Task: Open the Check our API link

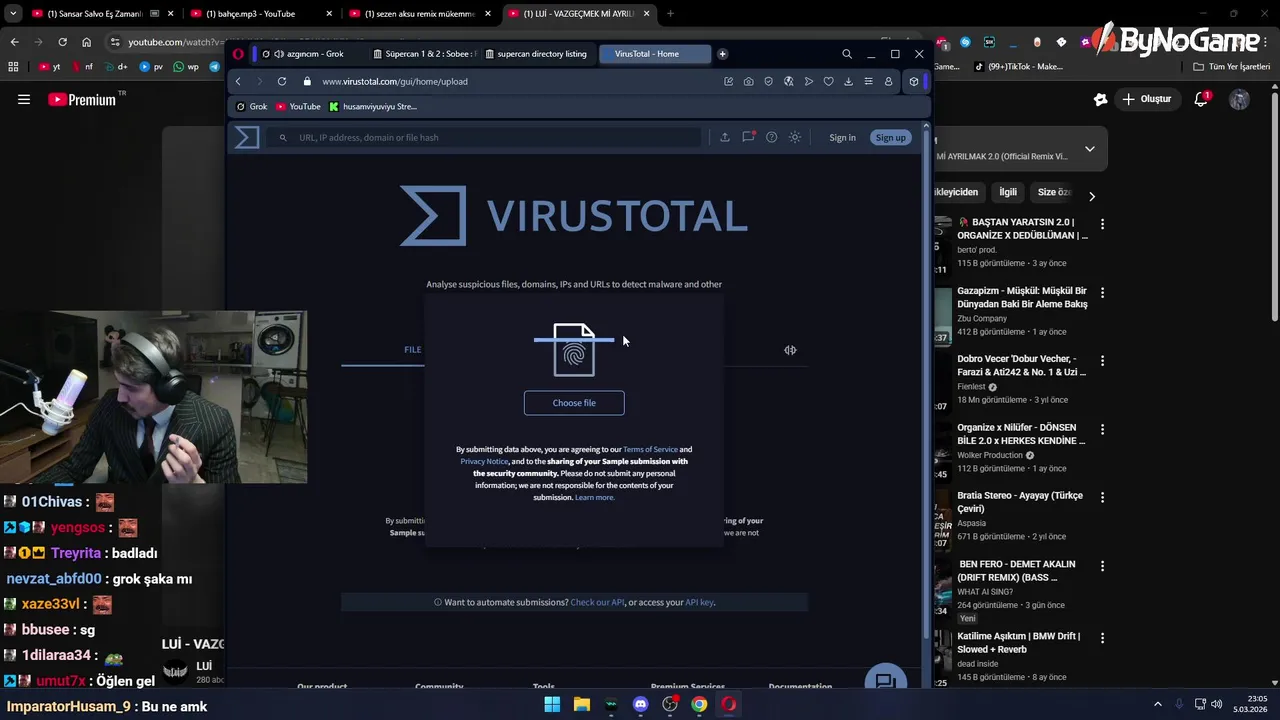Action: 597,602
